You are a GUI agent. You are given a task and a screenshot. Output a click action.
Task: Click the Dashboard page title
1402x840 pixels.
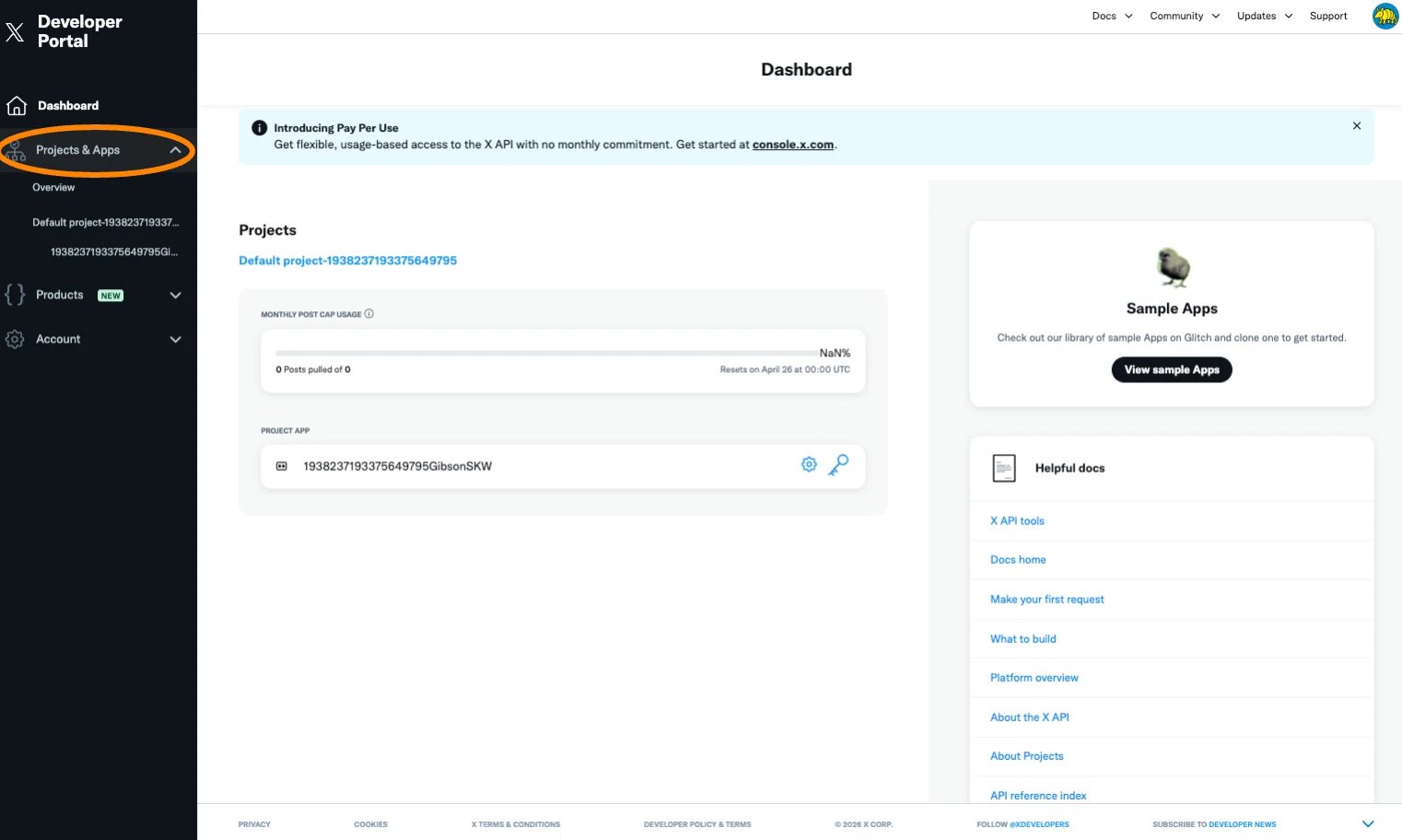pyautogui.click(x=806, y=70)
